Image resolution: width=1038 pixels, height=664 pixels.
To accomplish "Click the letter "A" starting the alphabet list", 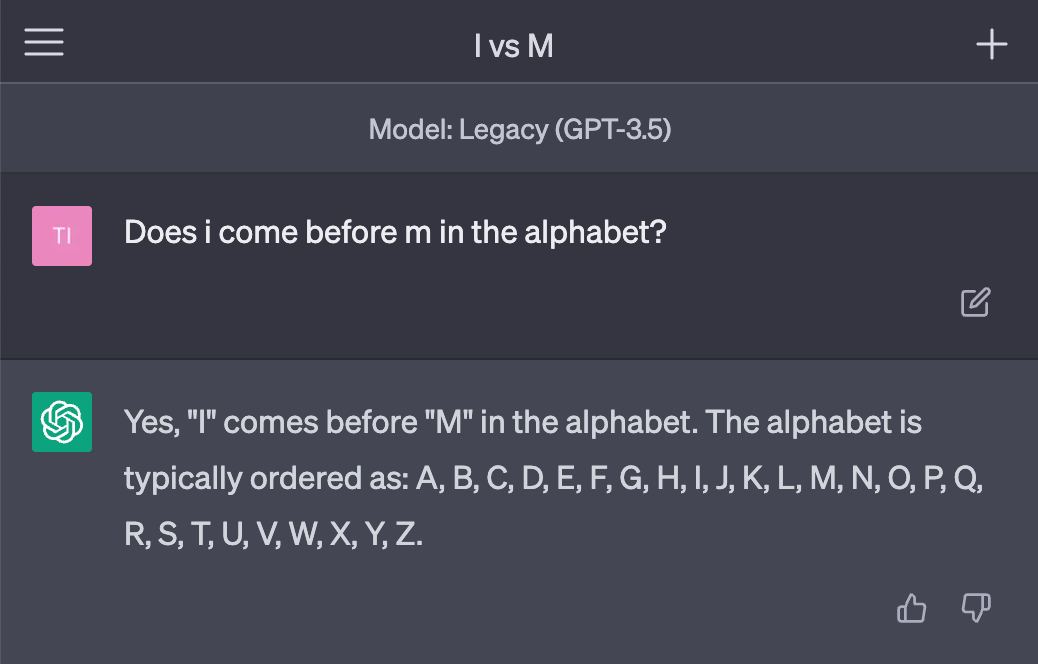I will [429, 478].
